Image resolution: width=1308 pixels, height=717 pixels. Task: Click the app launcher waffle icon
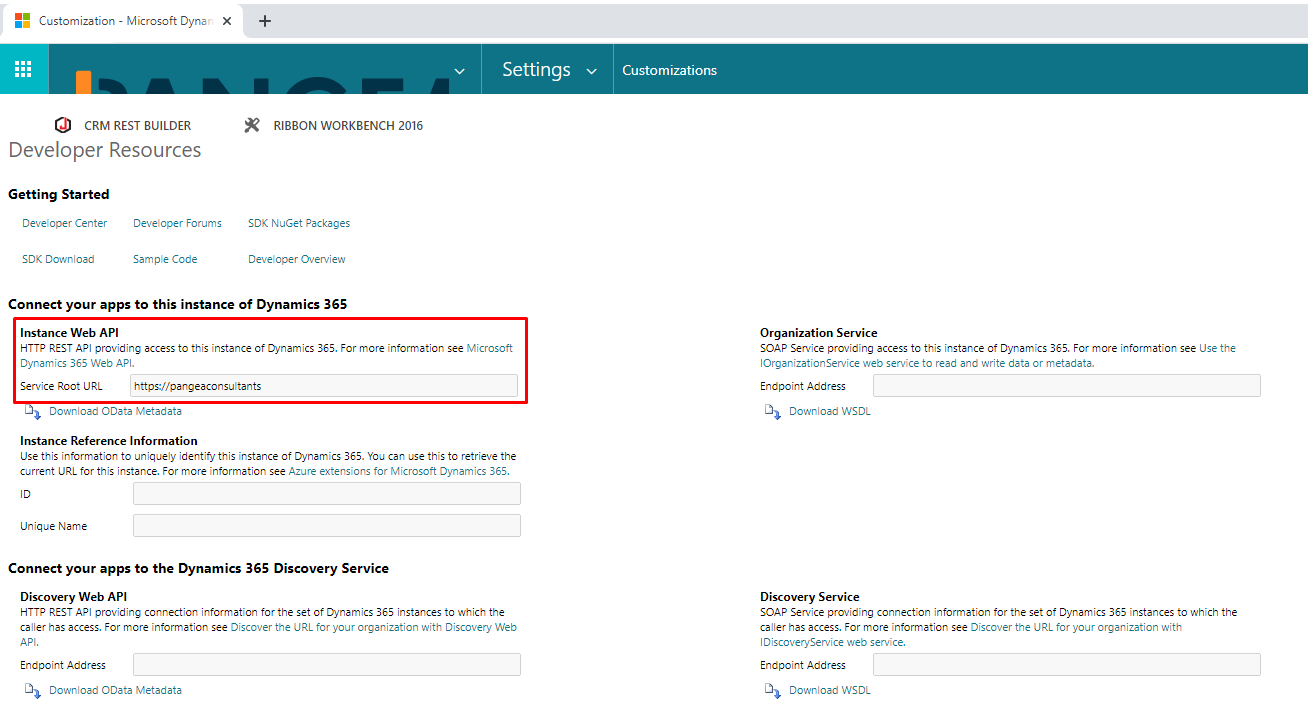pos(22,69)
